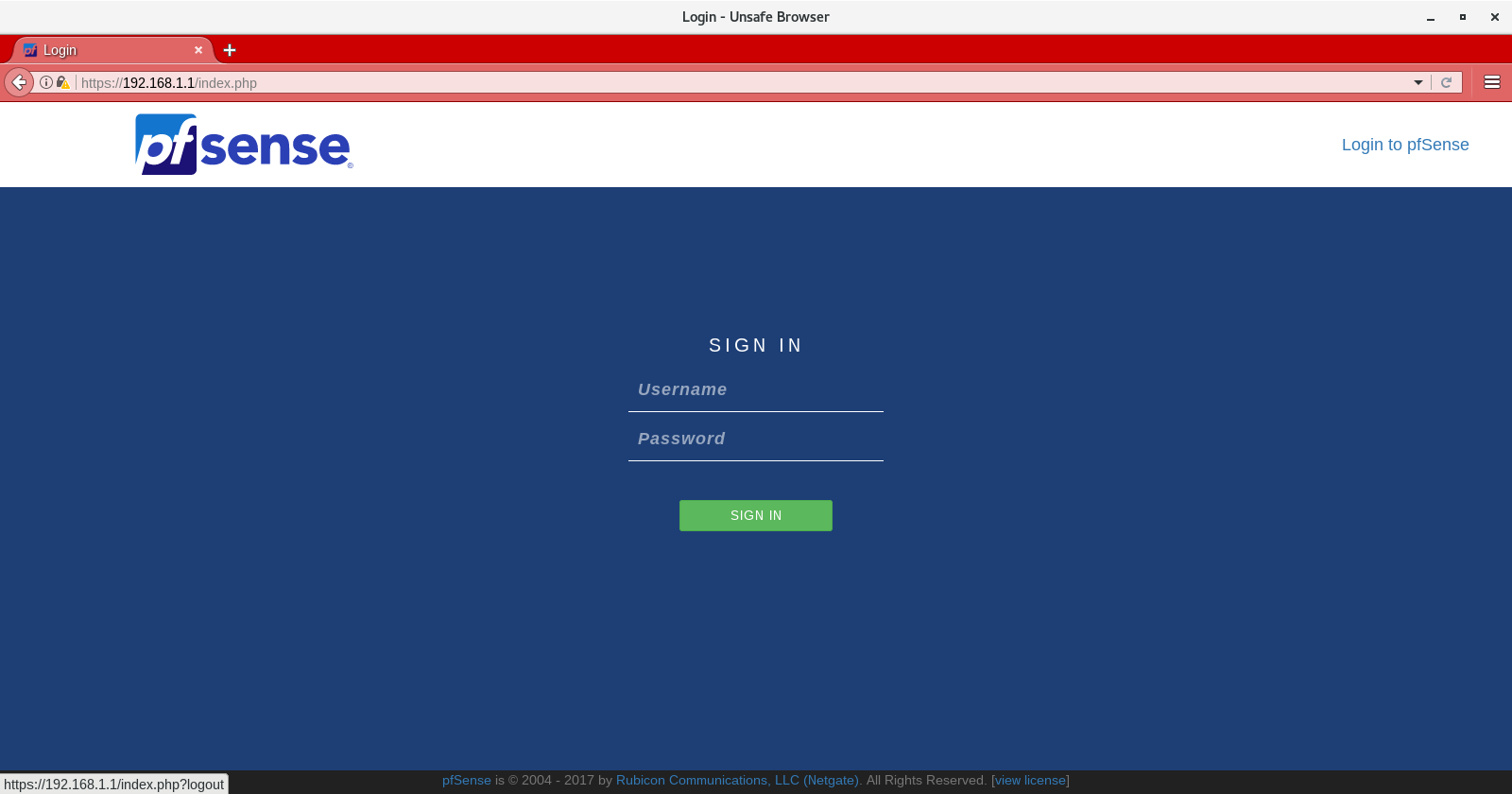1512x794 pixels.
Task: Open the browser hamburger menu
Action: (x=1492, y=82)
